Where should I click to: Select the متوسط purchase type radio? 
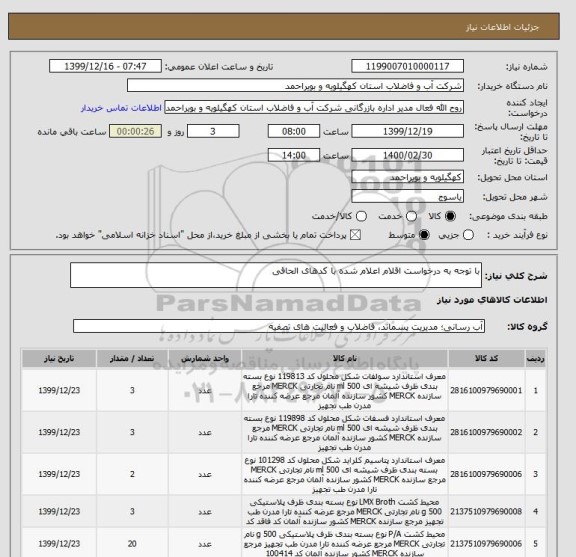(x=424, y=235)
